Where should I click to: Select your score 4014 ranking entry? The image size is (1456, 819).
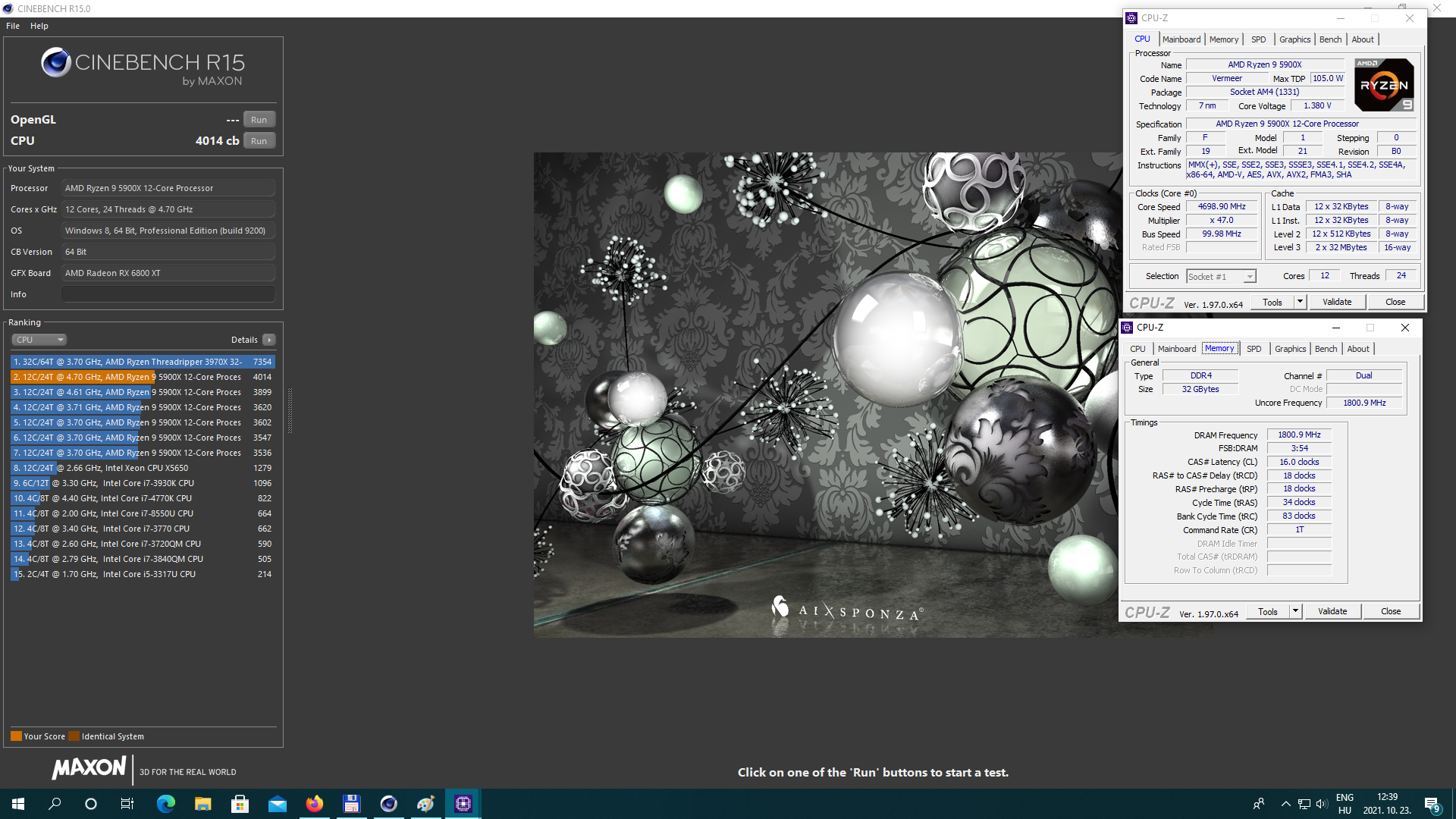click(x=143, y=377)
